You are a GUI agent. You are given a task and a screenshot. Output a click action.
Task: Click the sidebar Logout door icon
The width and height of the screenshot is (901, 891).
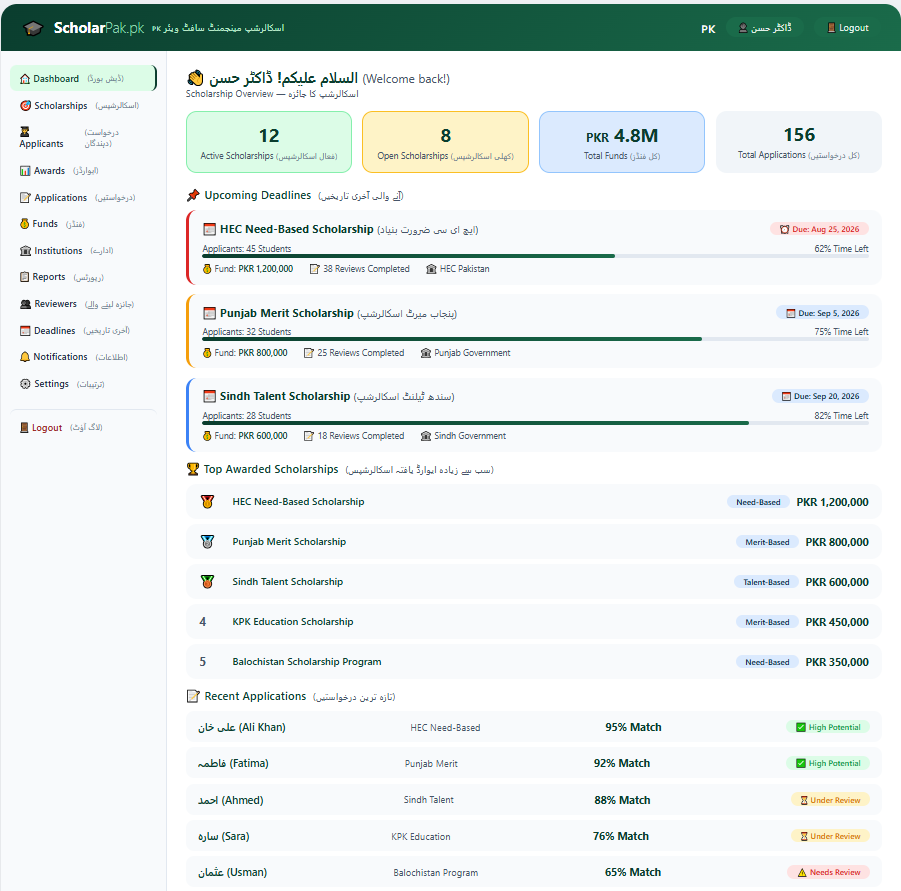click(24, 427)
